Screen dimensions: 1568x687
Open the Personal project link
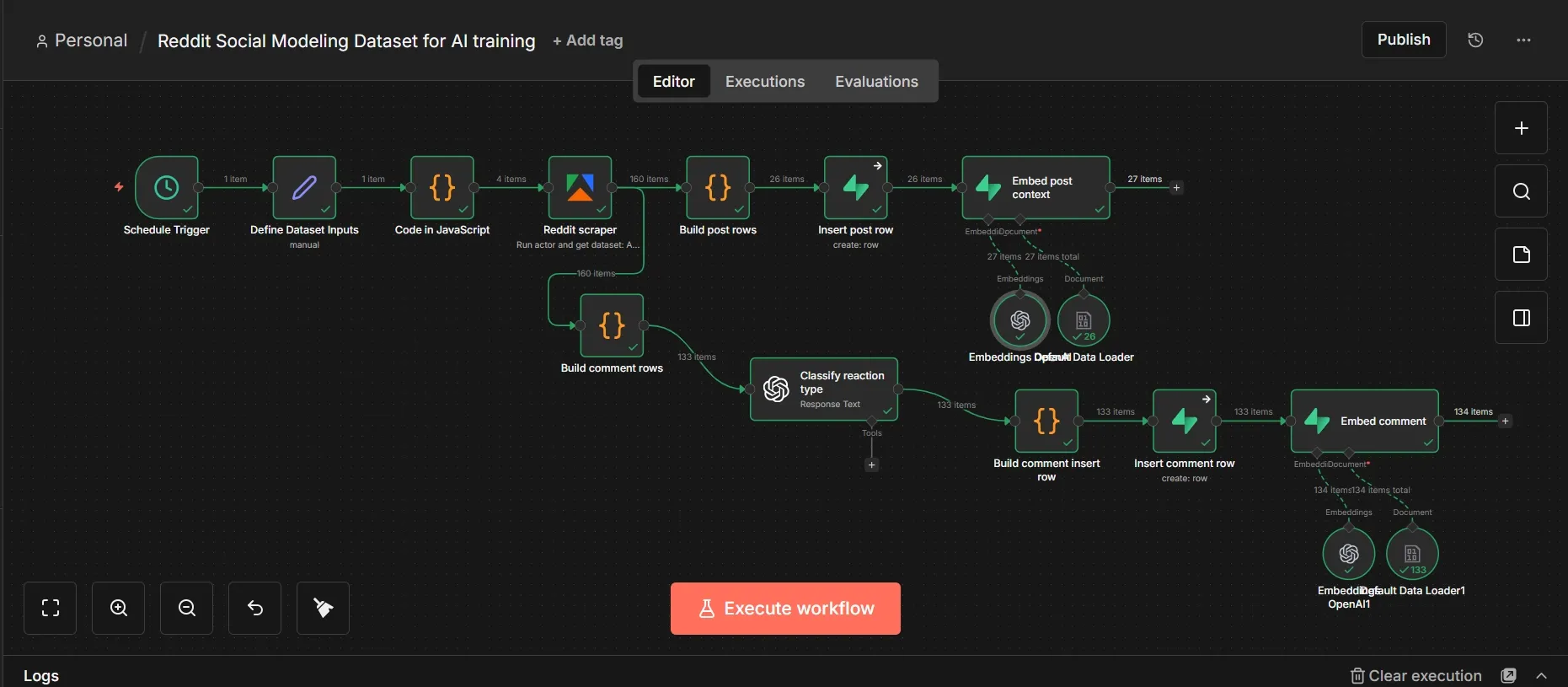pos(82,40)
